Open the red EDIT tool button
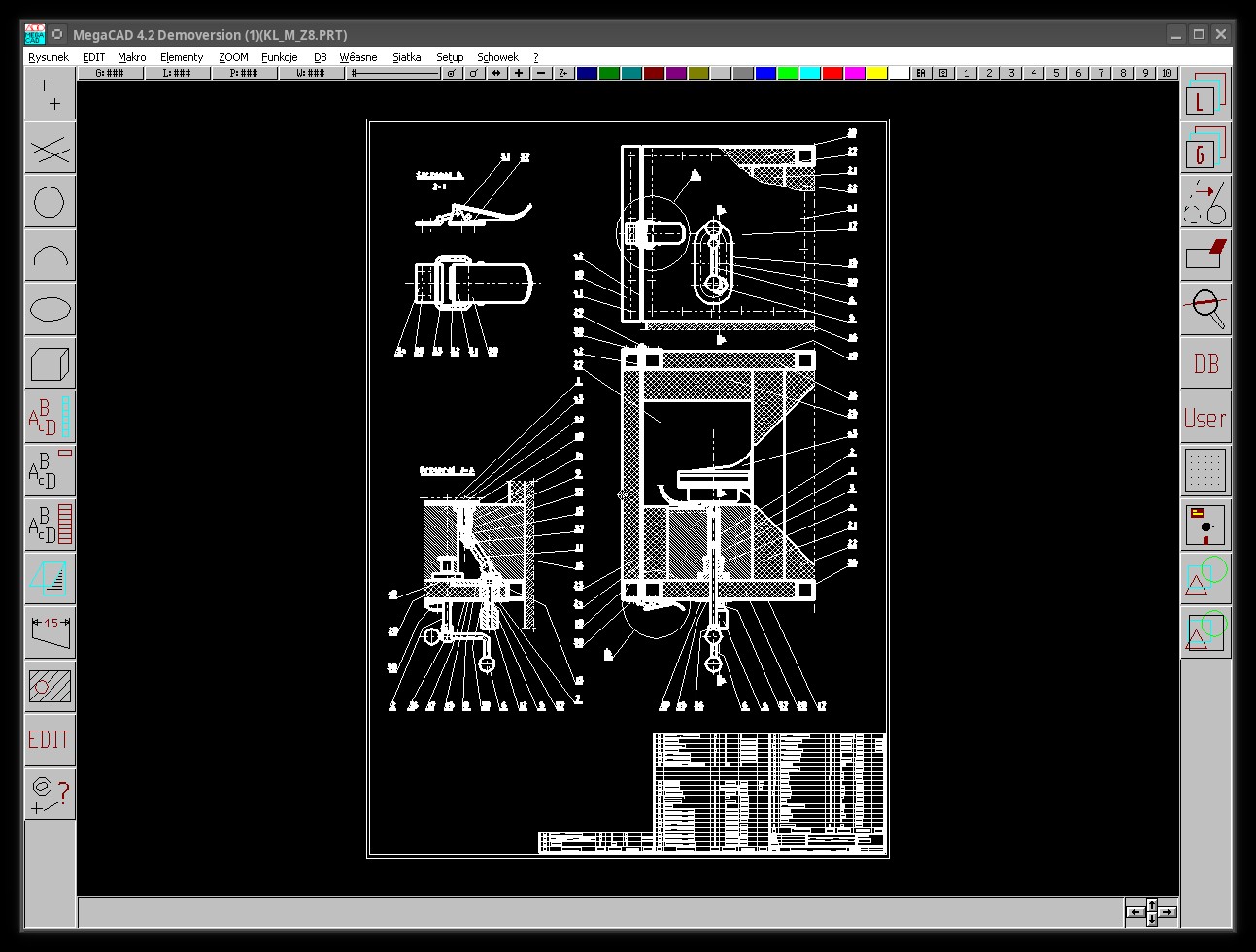Screen dimensions: 1256x952 50,739
